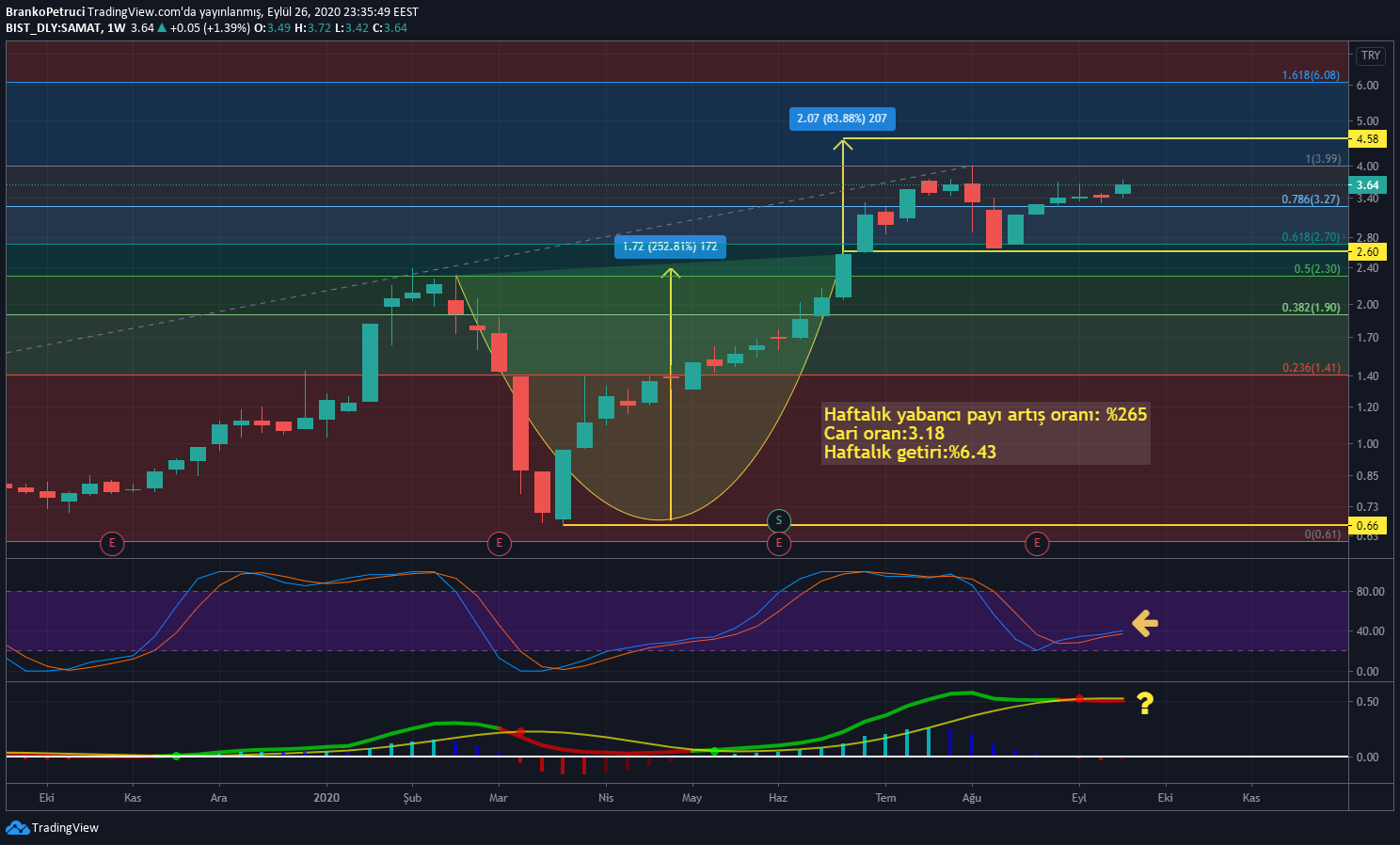The width and height of the screenshot is (1400, 845).
Task: Click the 6.00 mark on the price axis
Action: 1367,86
